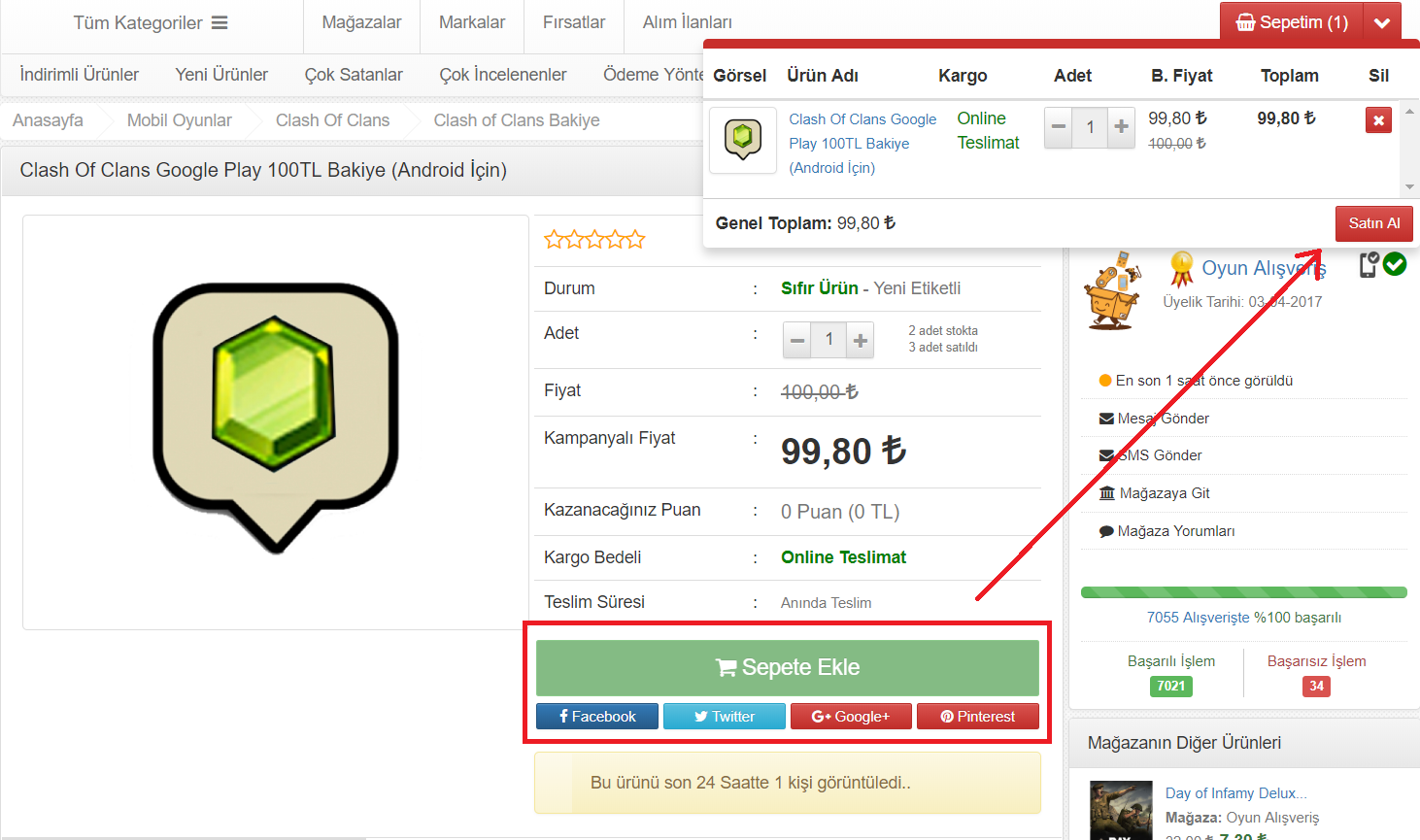1420x840 pixels.
Task: Click the Tüm Kategoriler label
Action: [x=138, y=22]
